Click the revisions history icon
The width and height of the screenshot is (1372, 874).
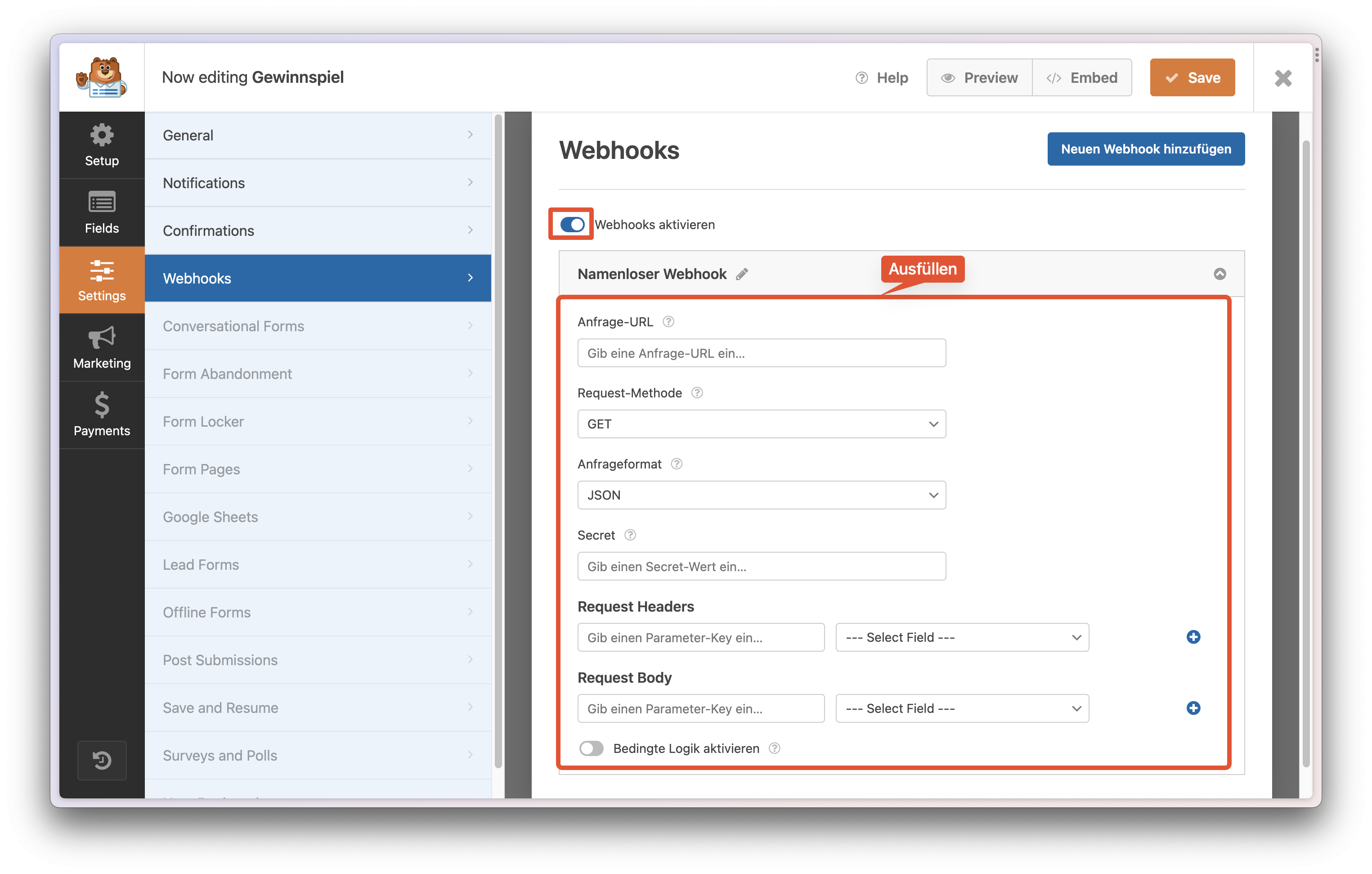(102, 760)
